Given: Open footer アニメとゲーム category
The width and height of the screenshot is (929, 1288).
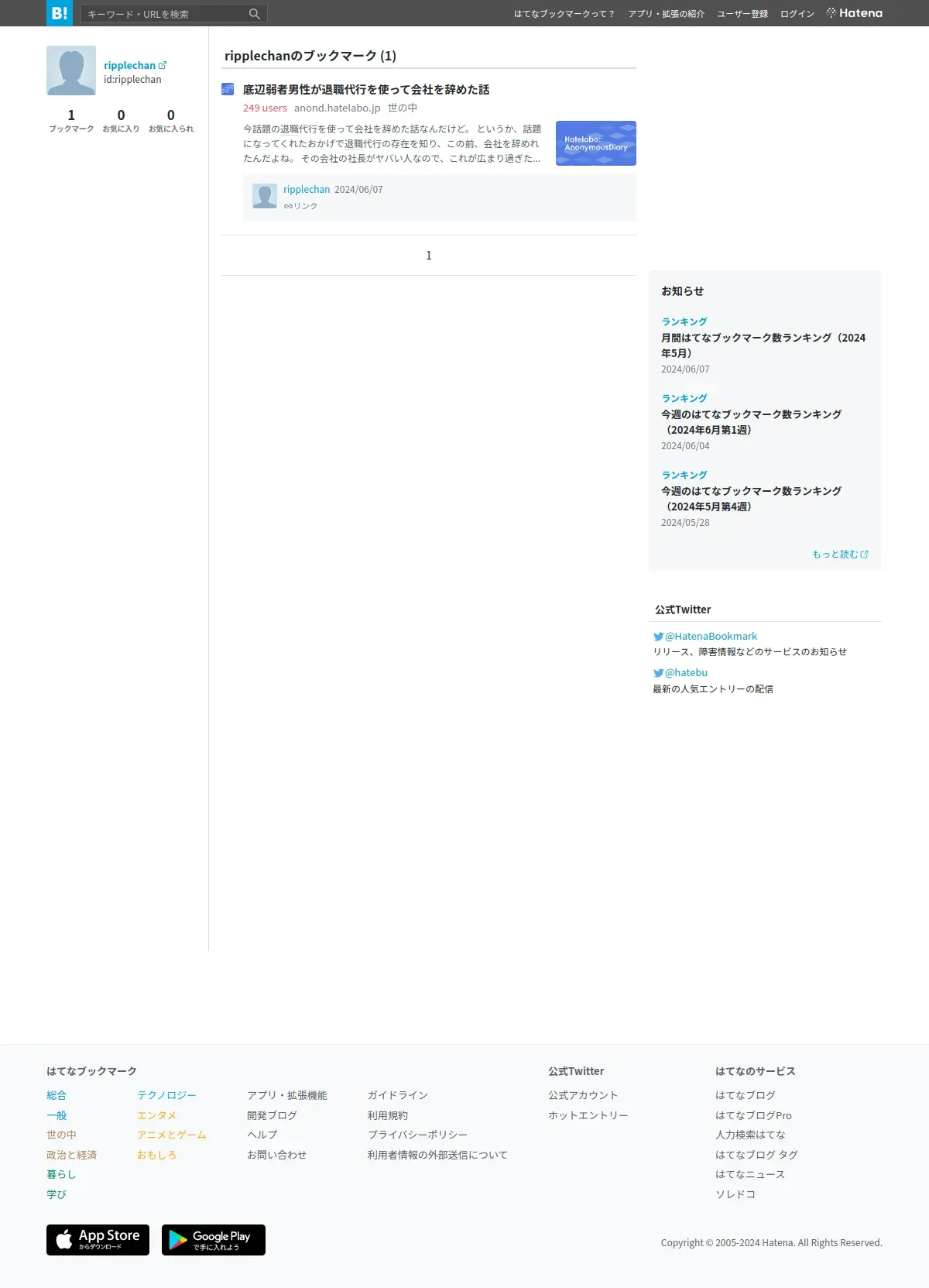Looking at the screenshot, I should 172,1135.
